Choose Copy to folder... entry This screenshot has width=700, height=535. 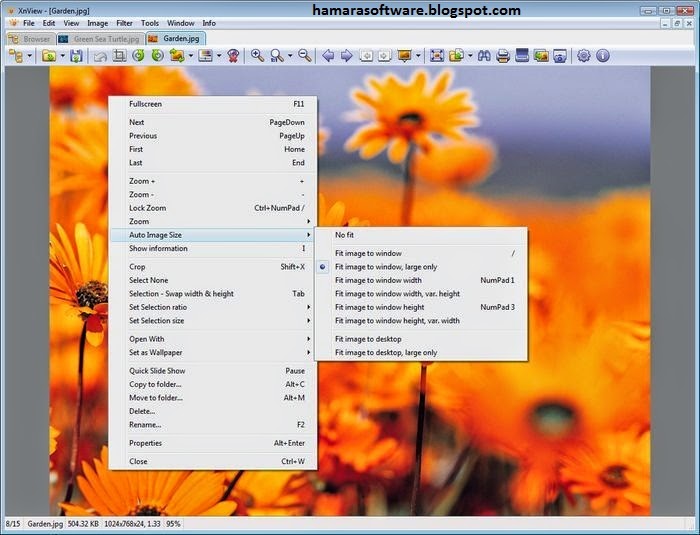coord(213,384)
